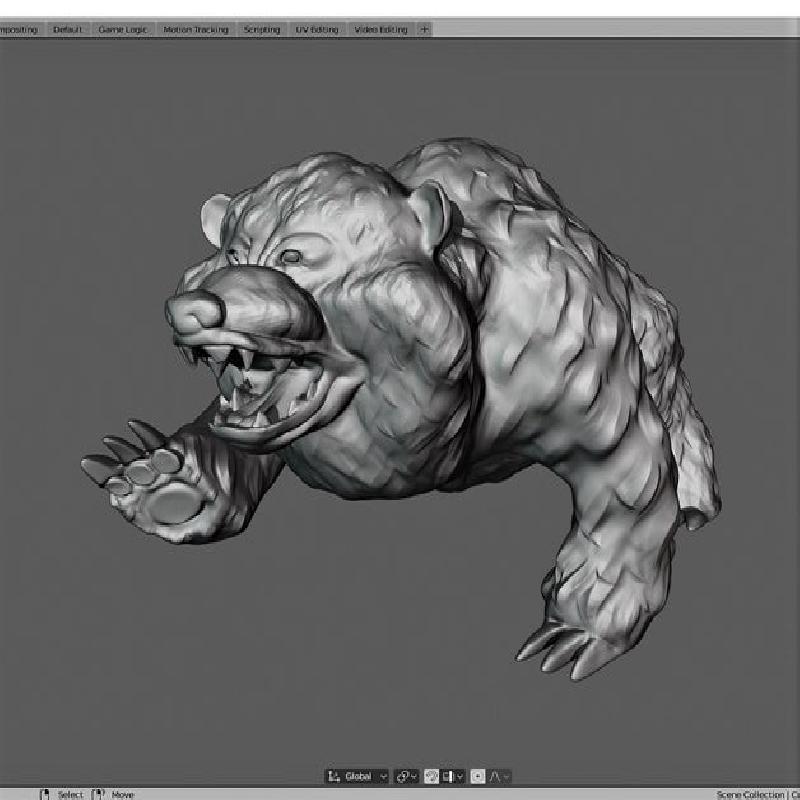This screenshot has height=800, width=800.
Task: Click the Scene Collection status text
Action: (x=748, y=794)
